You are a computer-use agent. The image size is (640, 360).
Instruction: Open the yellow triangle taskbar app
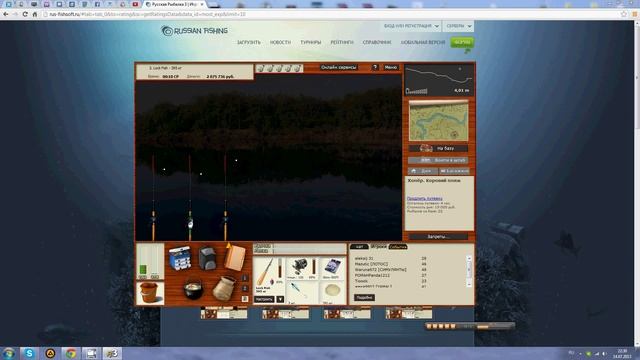[x=50, y=353]
